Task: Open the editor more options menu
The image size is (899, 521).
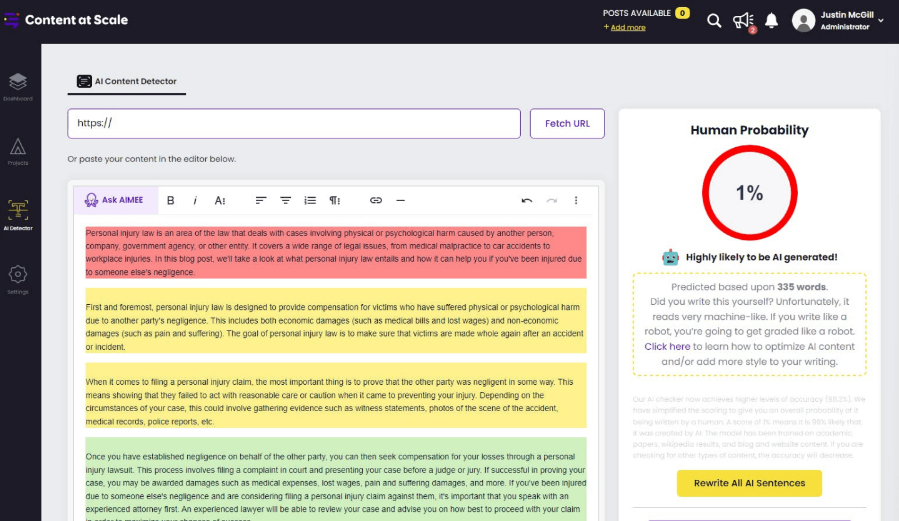Action: (576, 201)
